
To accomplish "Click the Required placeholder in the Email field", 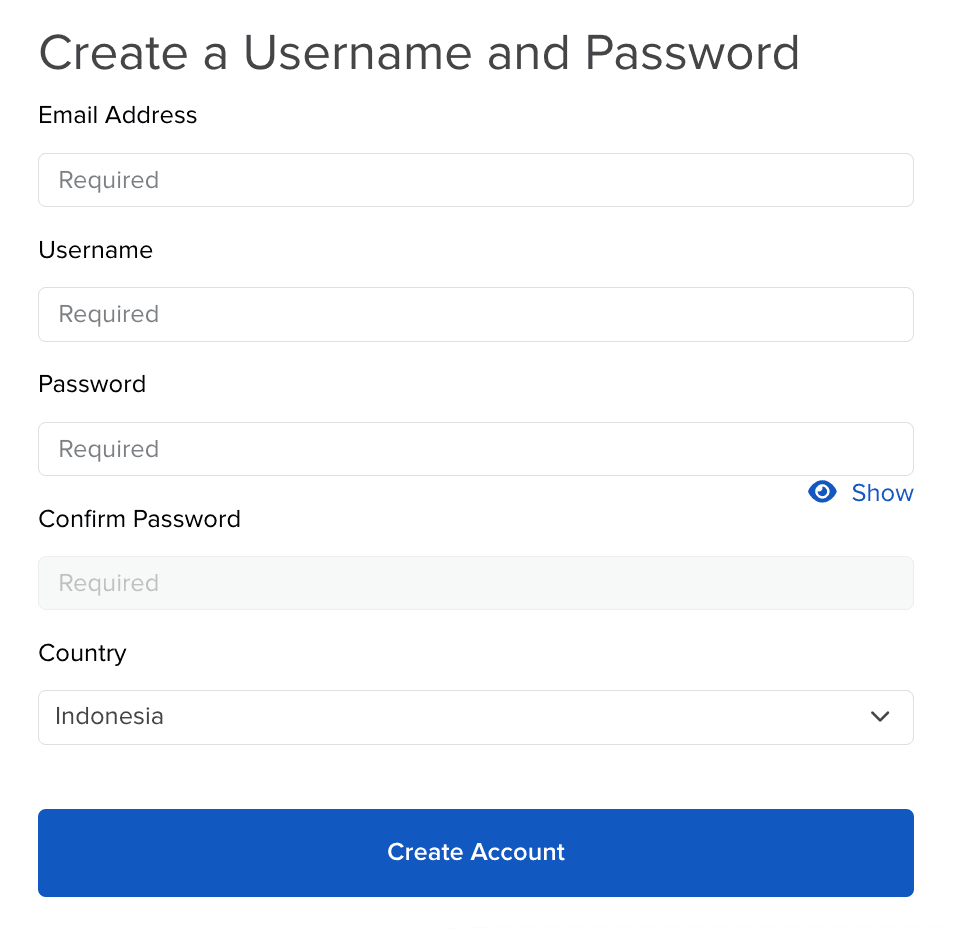I will 109,180.
